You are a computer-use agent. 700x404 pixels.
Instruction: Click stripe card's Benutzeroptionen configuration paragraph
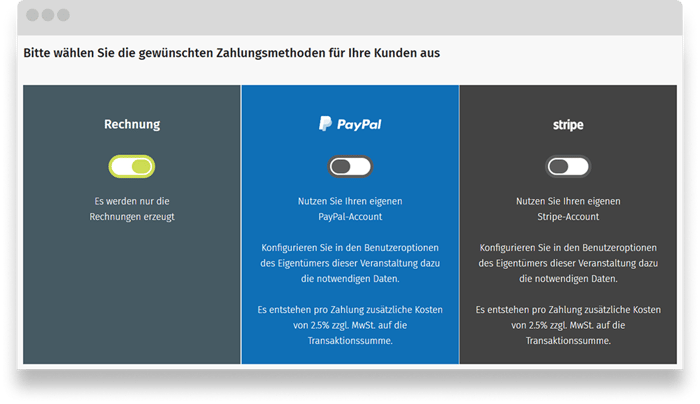(568, 263)
